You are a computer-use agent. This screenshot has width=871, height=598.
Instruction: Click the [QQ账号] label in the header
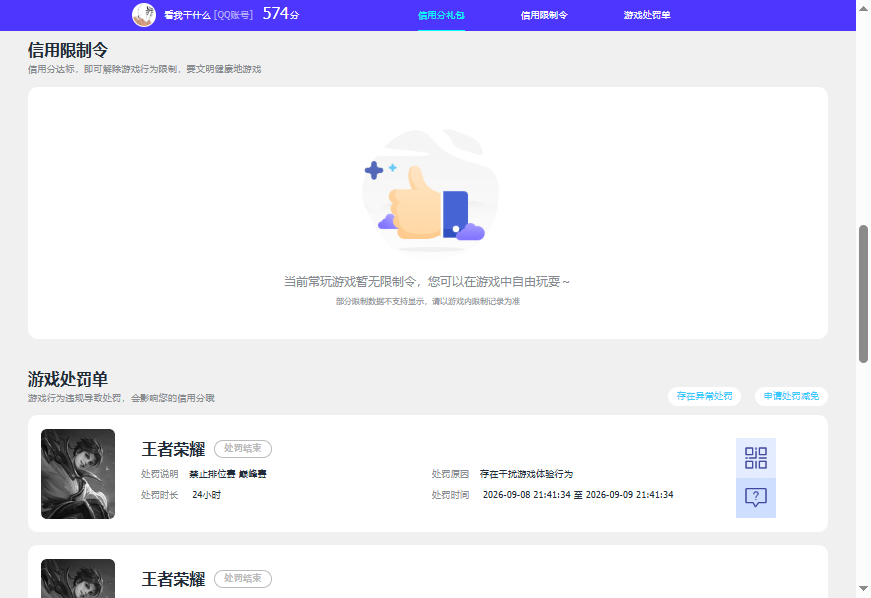point(233,15)
